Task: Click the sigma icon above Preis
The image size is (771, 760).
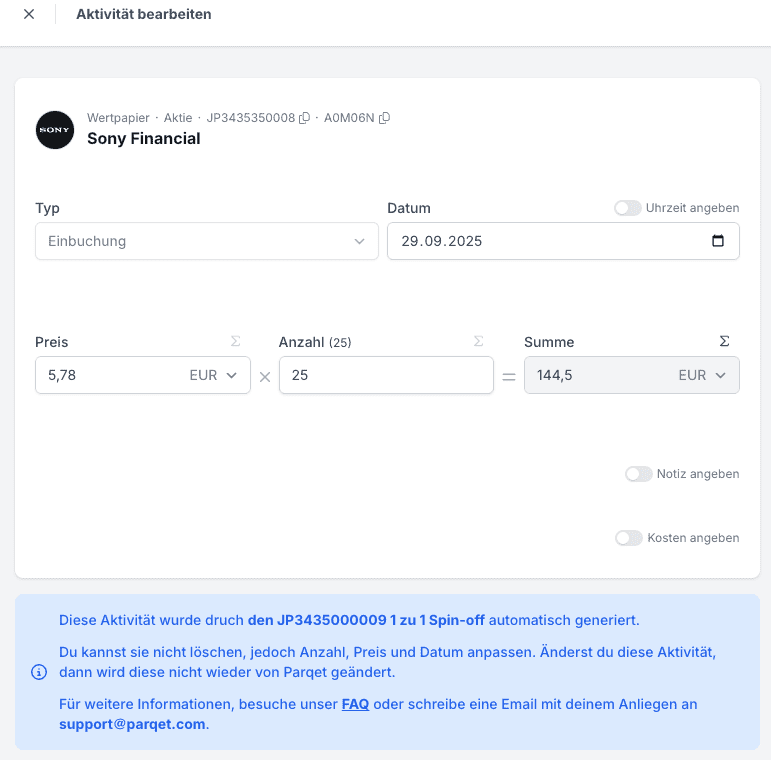Action: (236, 341)
